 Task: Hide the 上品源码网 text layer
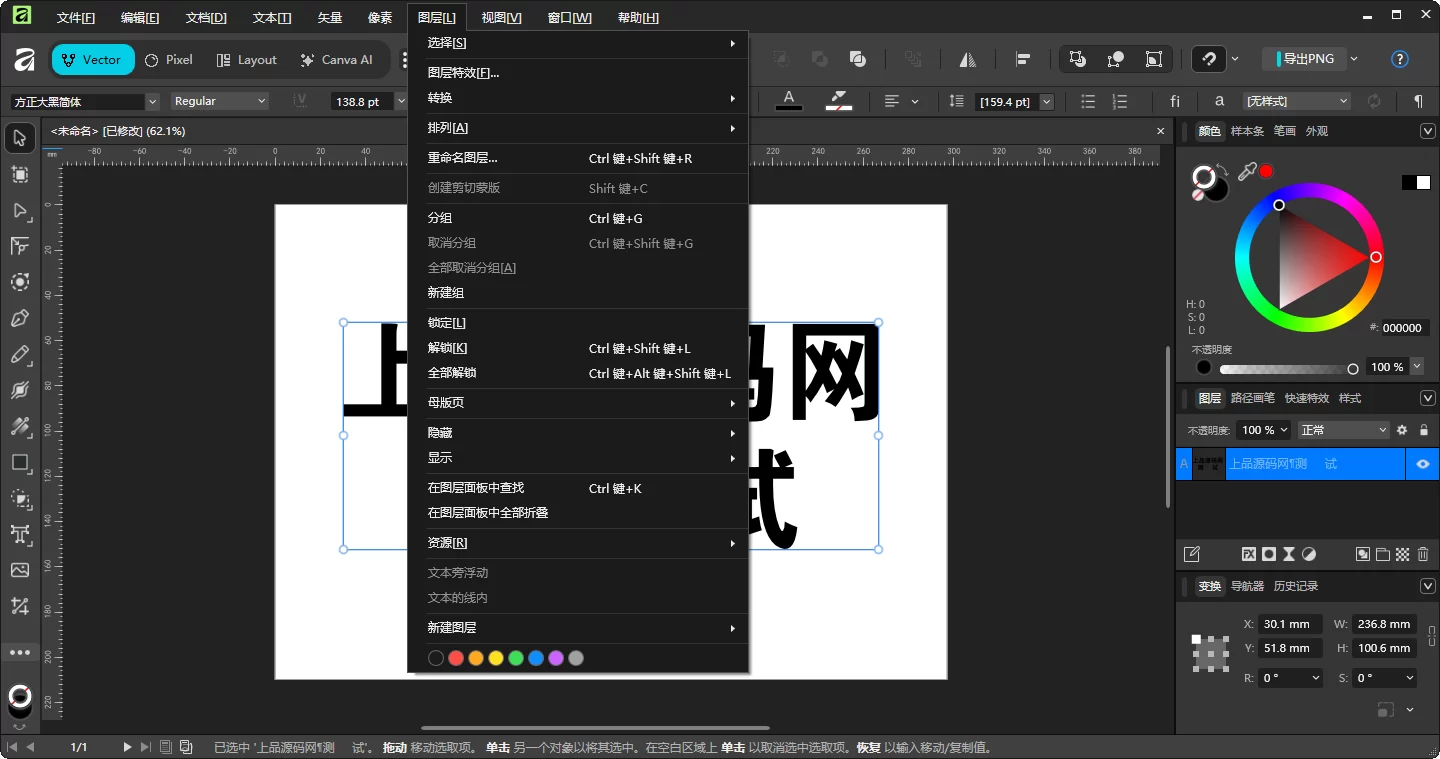pos(1422,464)
